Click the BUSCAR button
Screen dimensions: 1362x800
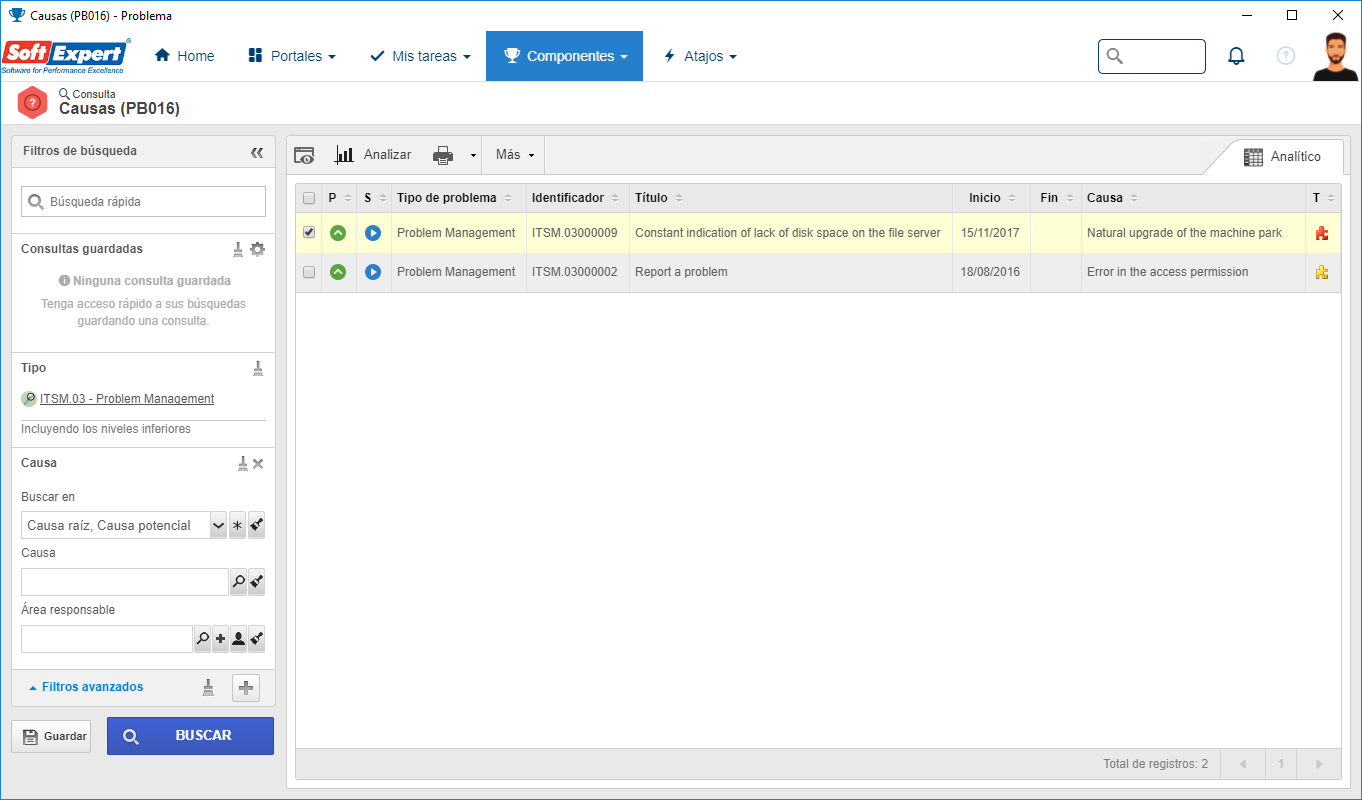tap(190, 736)
